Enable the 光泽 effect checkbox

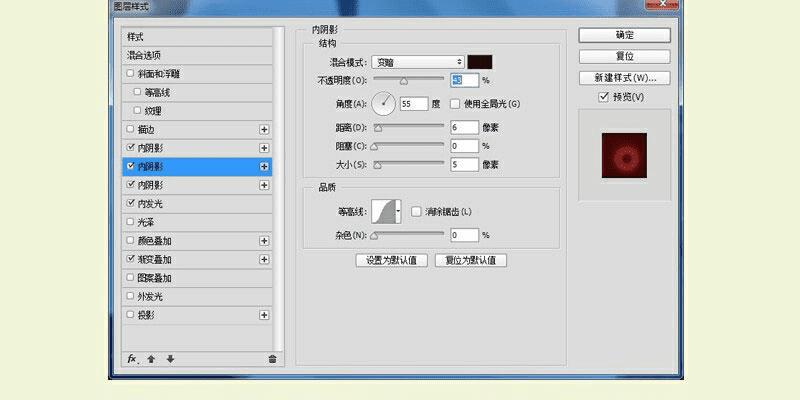pos(130,221)
